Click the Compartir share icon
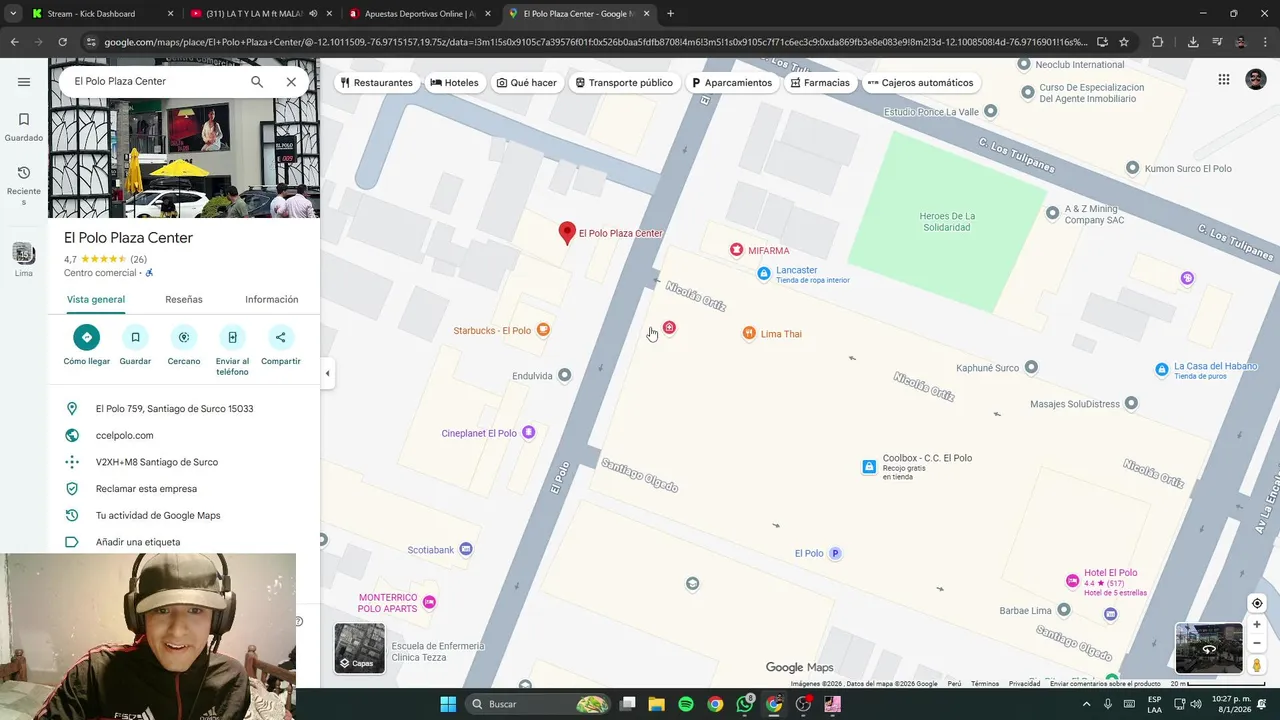1280x720 pixels. pos(281,337)
